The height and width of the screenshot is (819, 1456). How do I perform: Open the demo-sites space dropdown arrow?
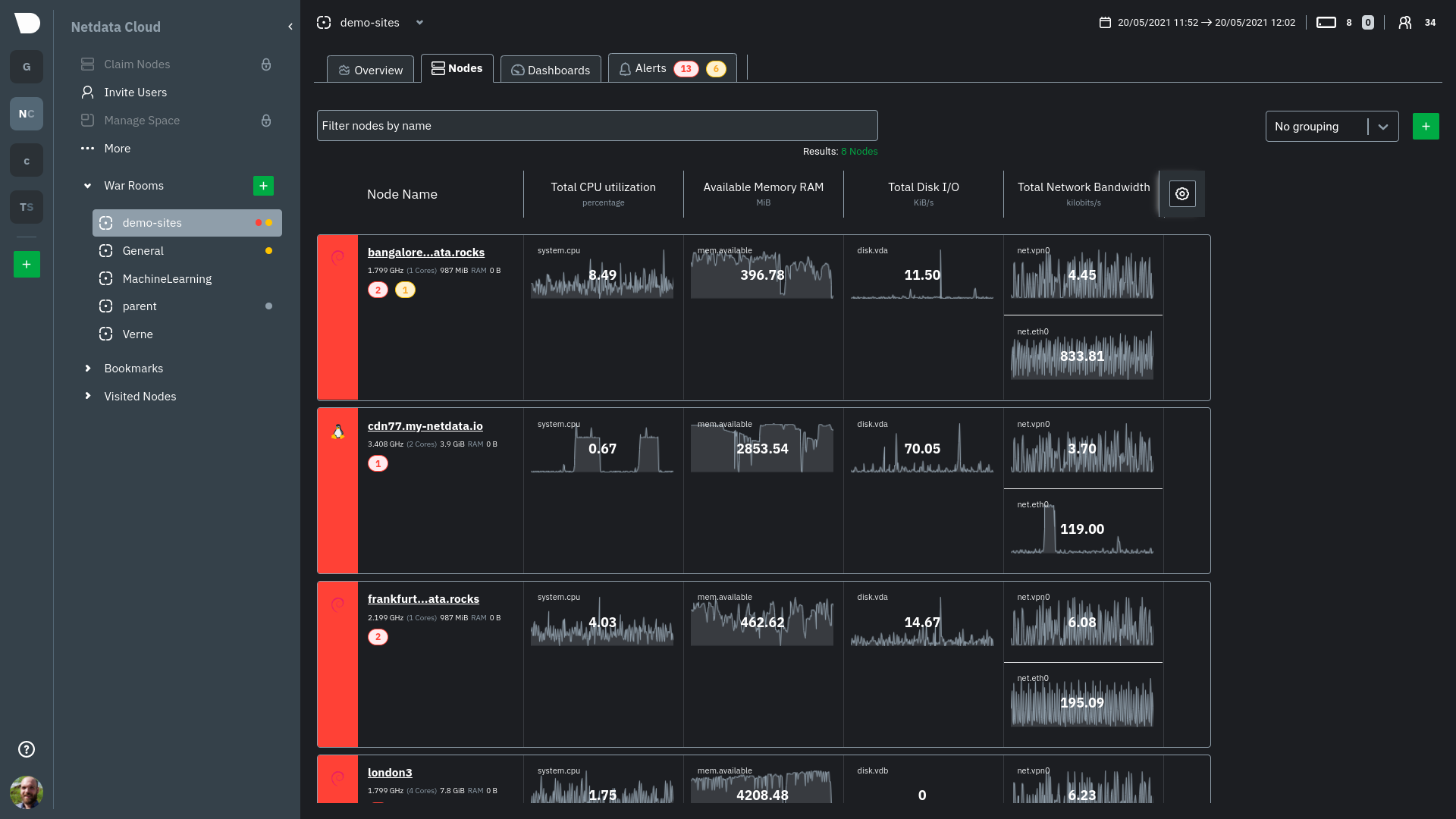pyautogui.click(x=419, y=23)
